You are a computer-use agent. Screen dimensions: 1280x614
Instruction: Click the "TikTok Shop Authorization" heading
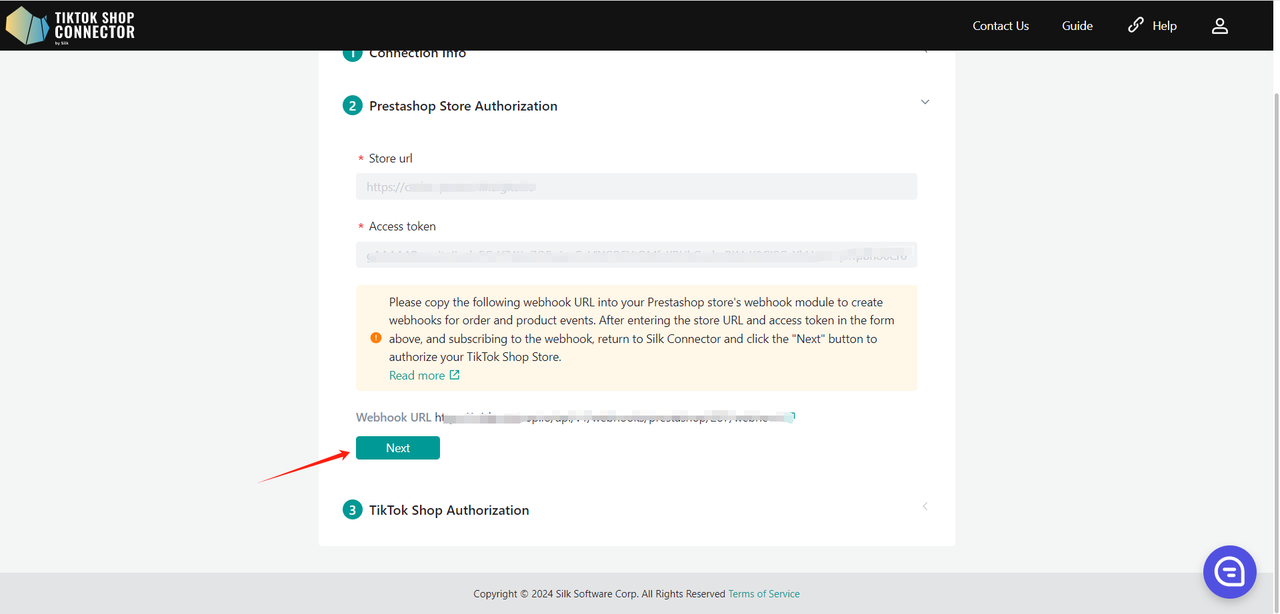[449, 510]
